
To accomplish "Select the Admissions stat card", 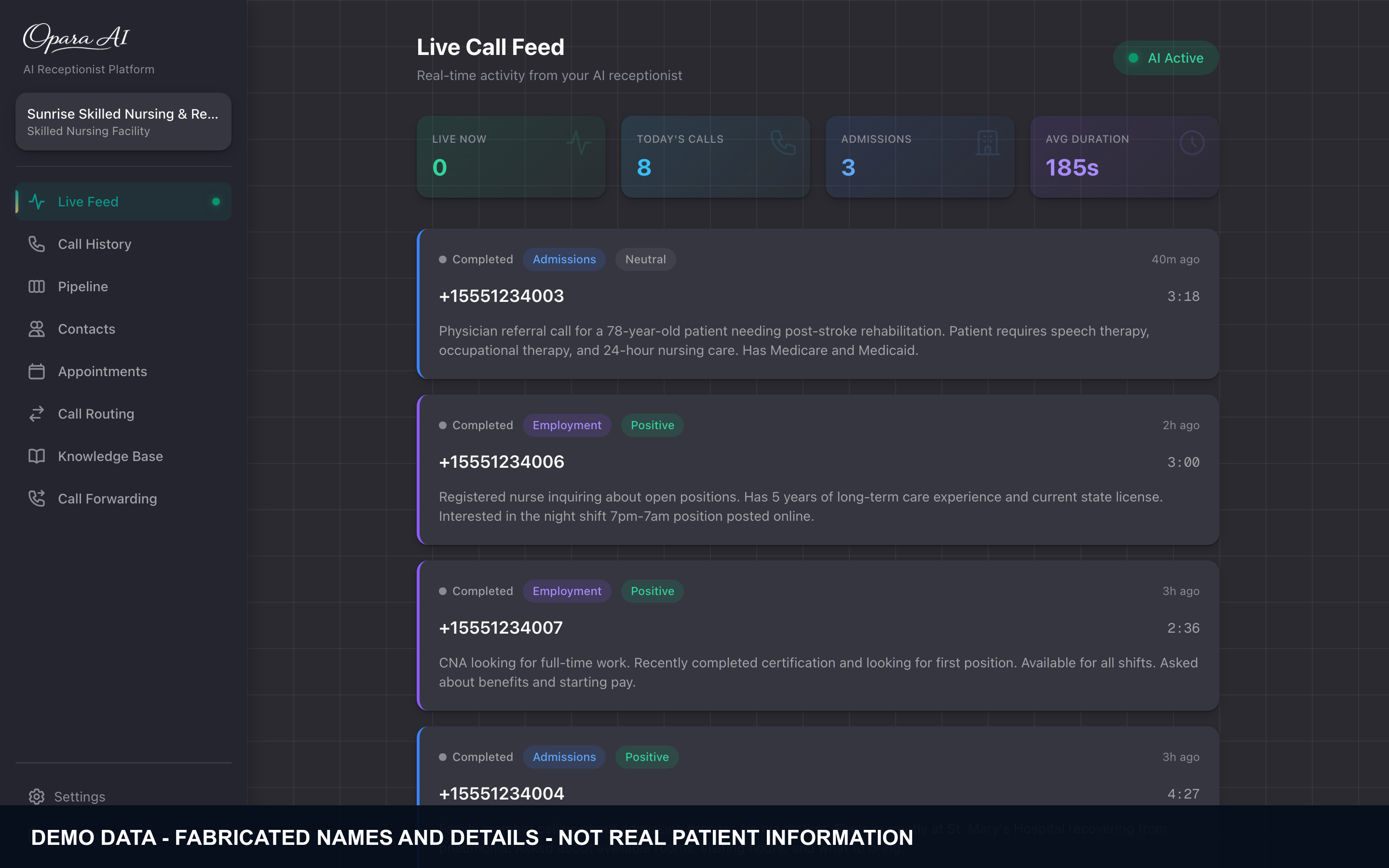I will click(920, 157).
